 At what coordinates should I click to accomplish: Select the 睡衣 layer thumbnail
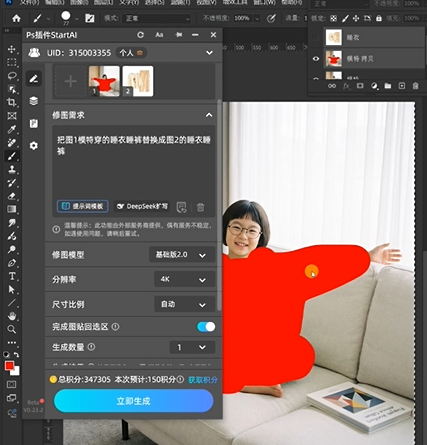[334, 37]
